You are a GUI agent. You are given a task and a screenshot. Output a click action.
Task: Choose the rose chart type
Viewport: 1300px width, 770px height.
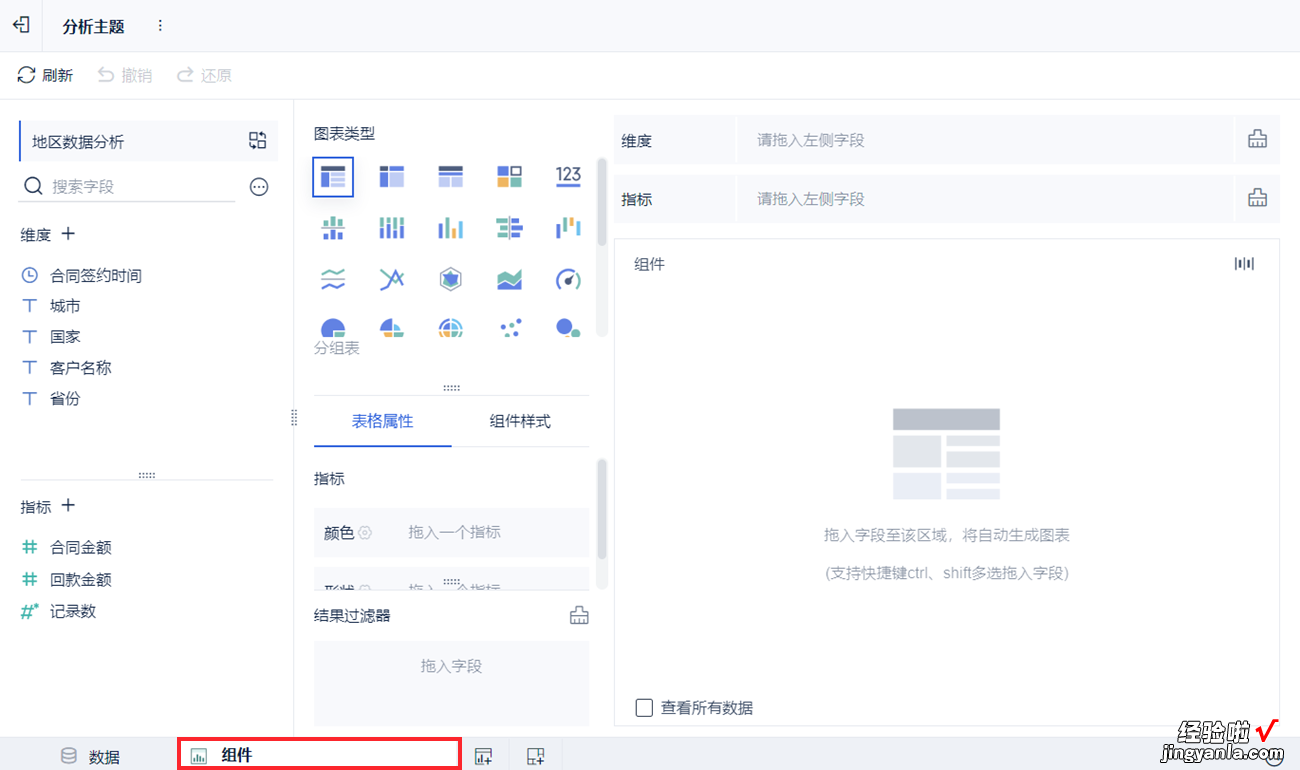[392, 328]
